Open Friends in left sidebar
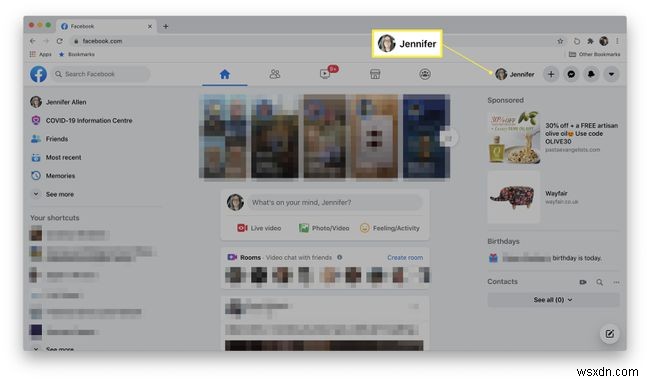The width and height of the screenshot is (650, 382). [x=49, y=139]
